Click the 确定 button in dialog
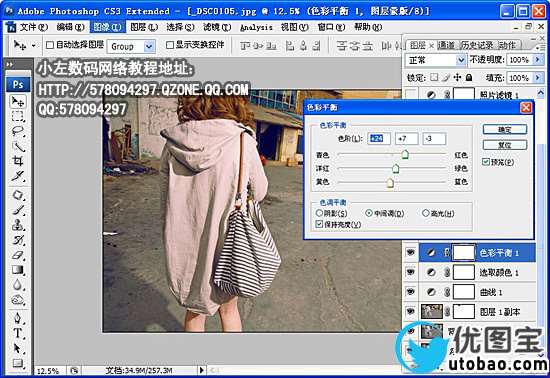This screenshot has width=550, height=378. point(505,129)
